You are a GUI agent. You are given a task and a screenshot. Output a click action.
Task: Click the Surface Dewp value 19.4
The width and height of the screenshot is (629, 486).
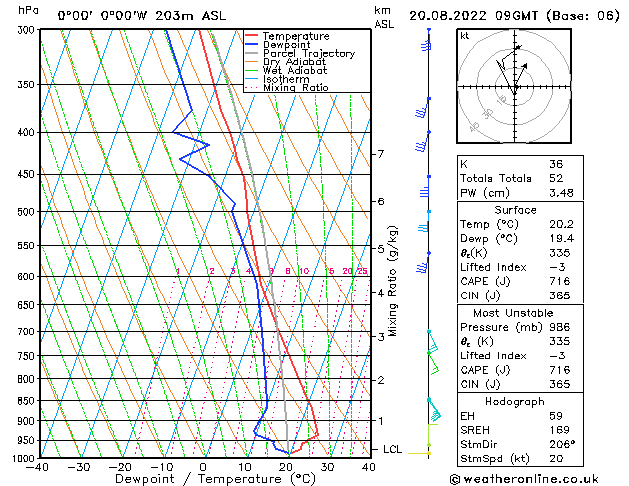pyautogui.click(x=561, y=239)
